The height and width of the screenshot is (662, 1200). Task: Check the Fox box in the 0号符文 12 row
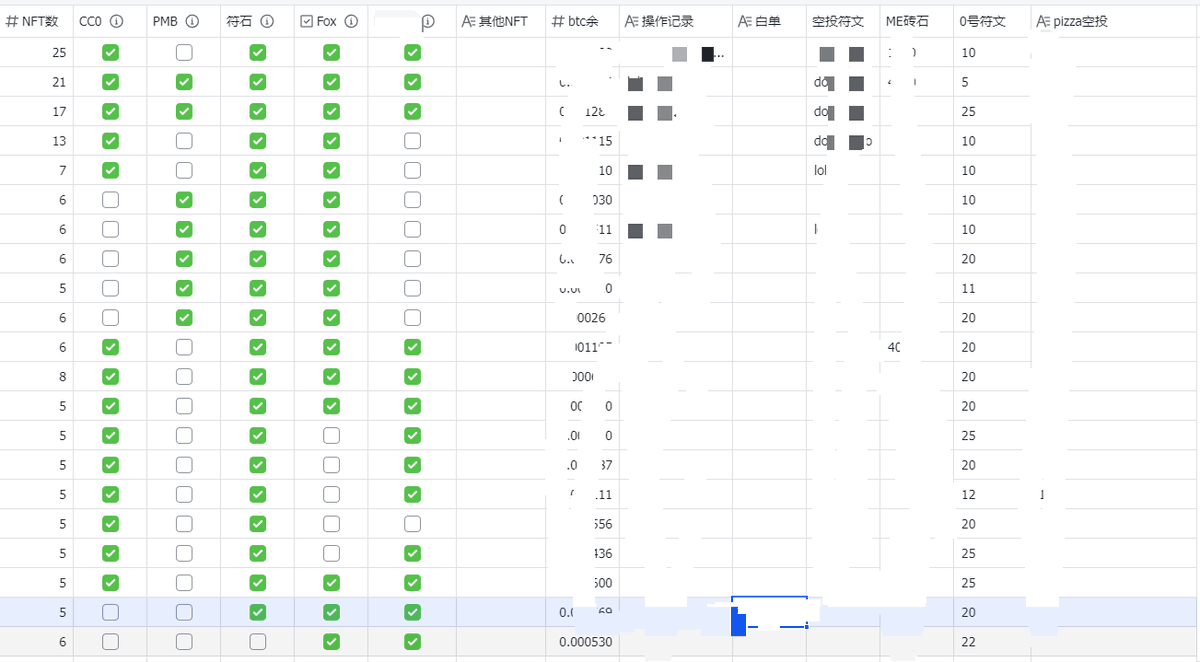point(331,494)
